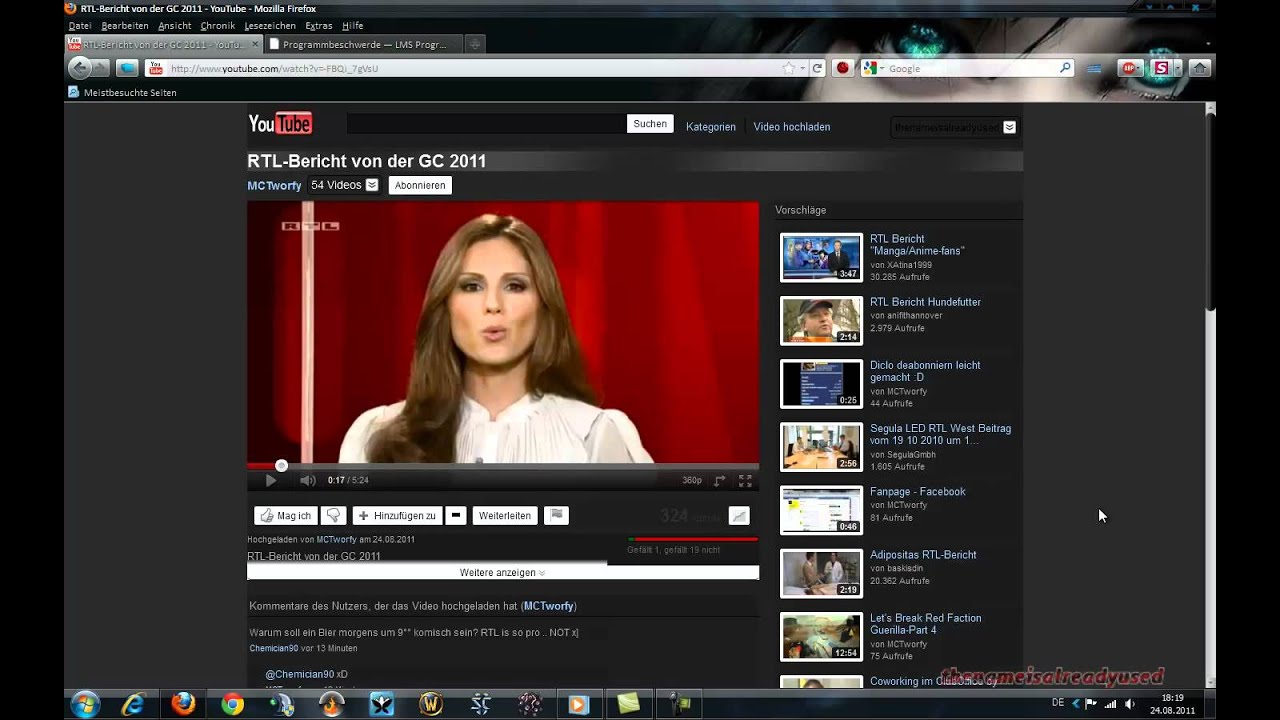Change the 360p video quality setting
Image resolution: width=1280 pixels, height=720 pixels.
coord(692,480)
